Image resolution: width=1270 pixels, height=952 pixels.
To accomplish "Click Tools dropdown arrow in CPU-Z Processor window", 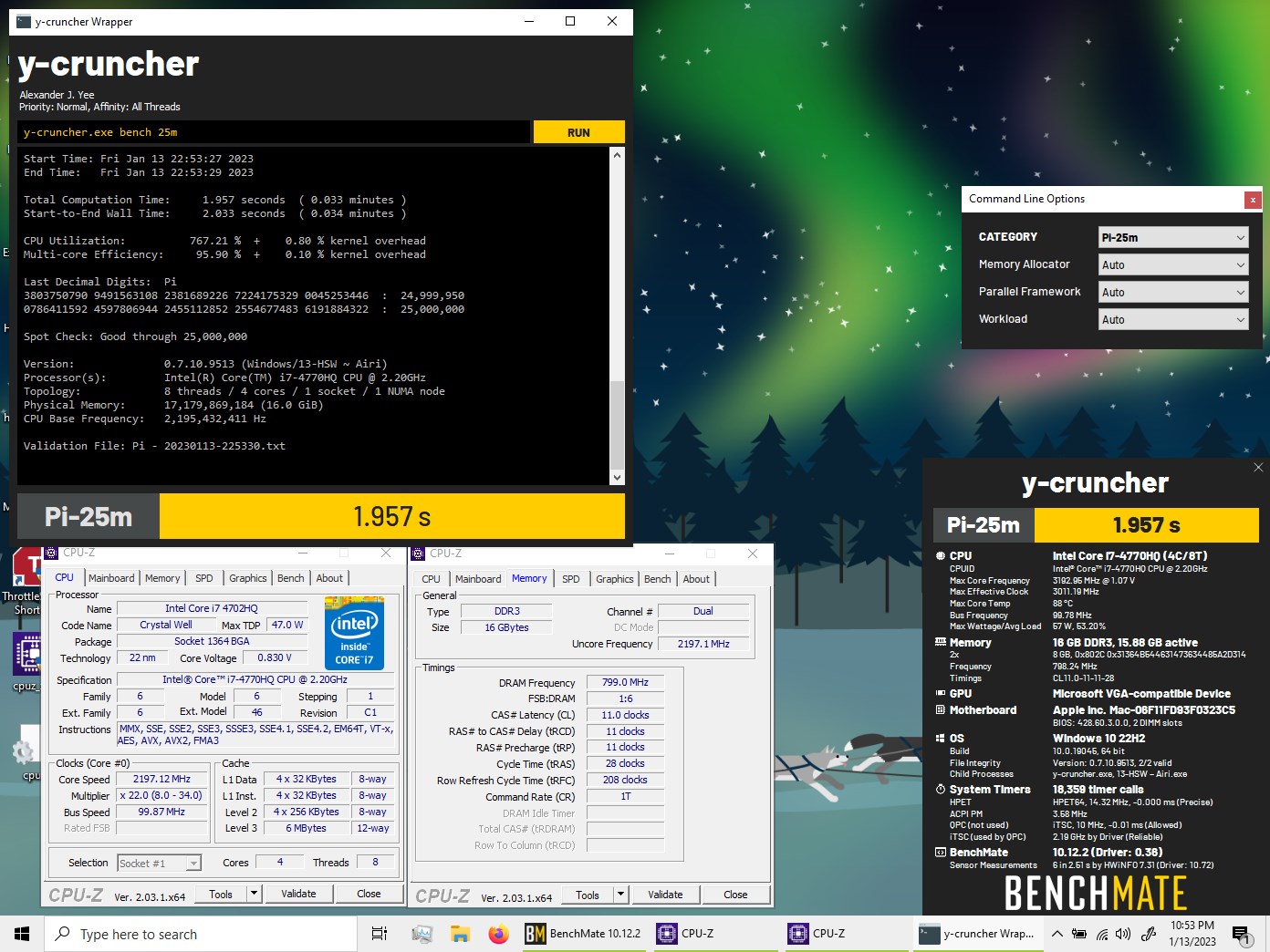I will (255, 894).
